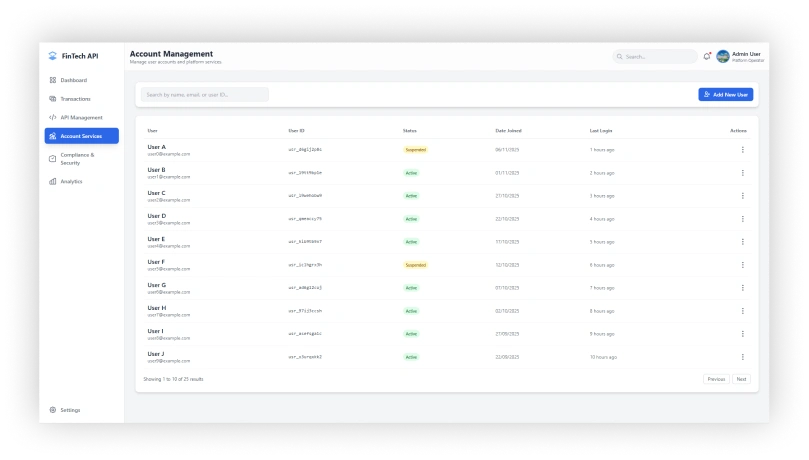Open actions menu for User D
The width and height of the screenshot is (809, 460).
[x=742, y=219]
